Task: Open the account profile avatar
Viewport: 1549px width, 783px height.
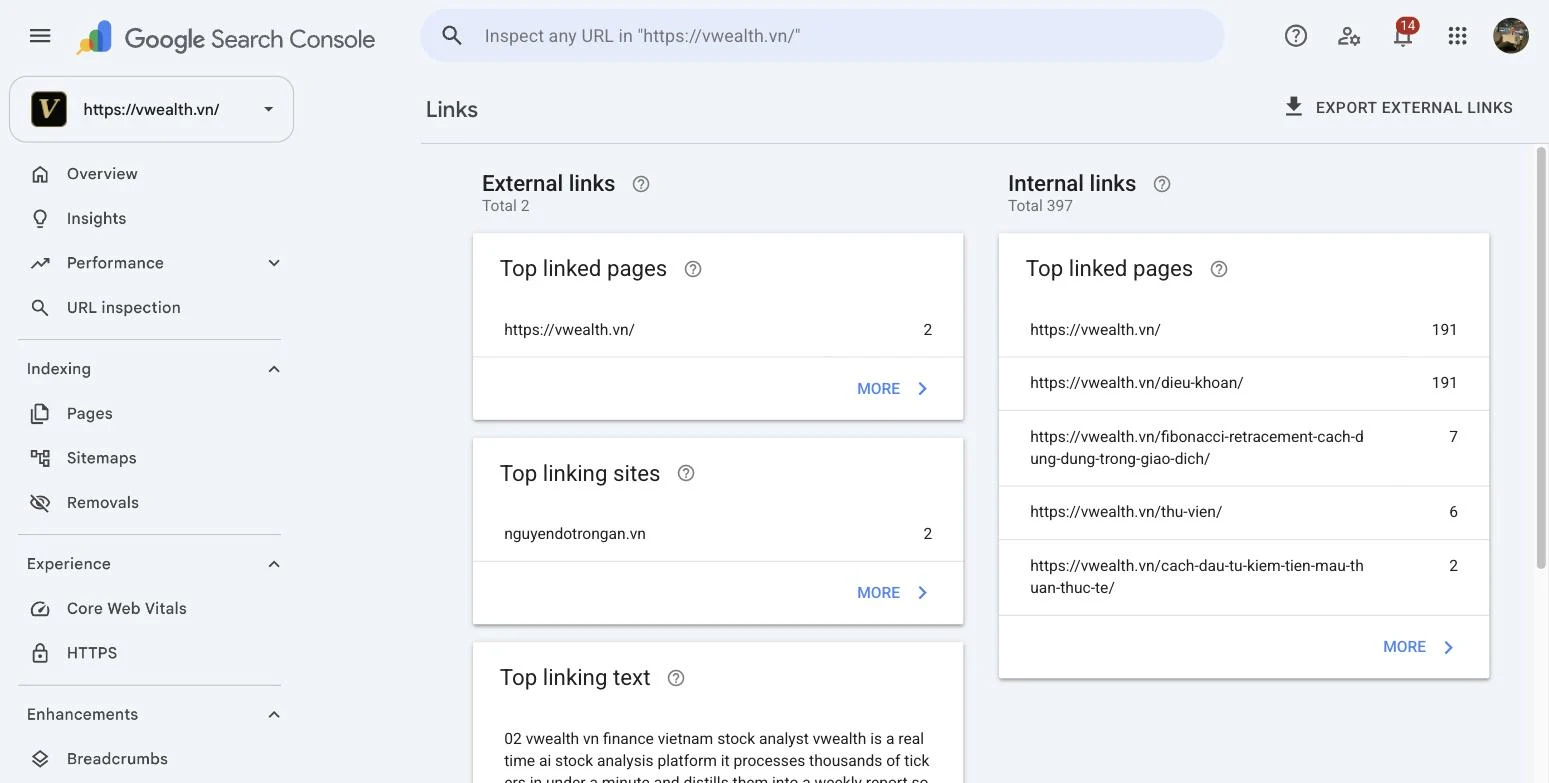Action: (1511, 36)
